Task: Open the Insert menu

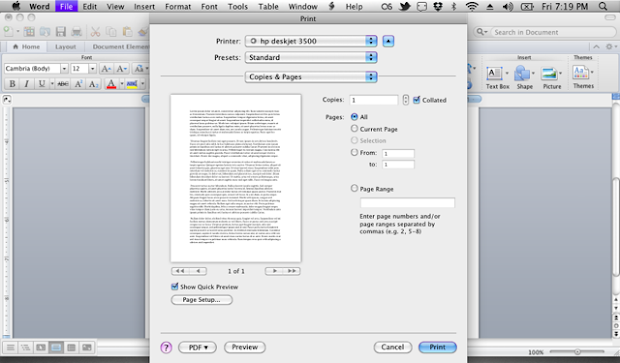Action: click(x=144, y=6)
